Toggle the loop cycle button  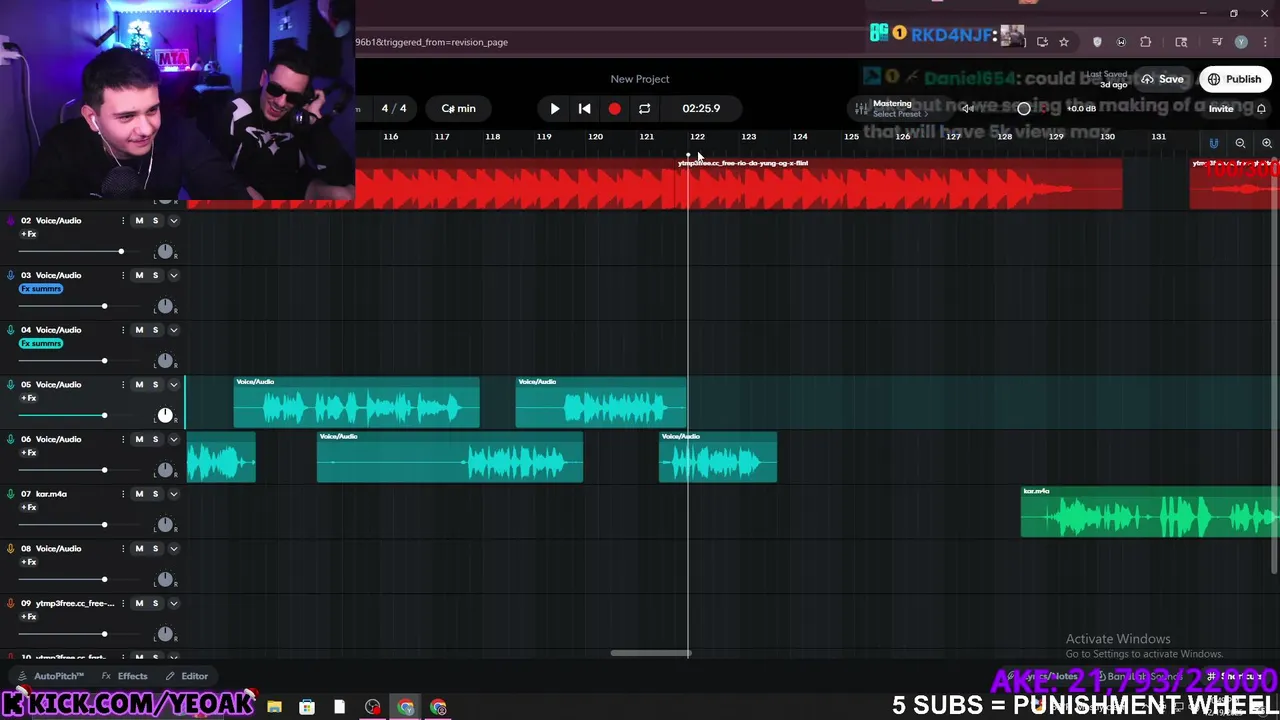coord(644,108)
